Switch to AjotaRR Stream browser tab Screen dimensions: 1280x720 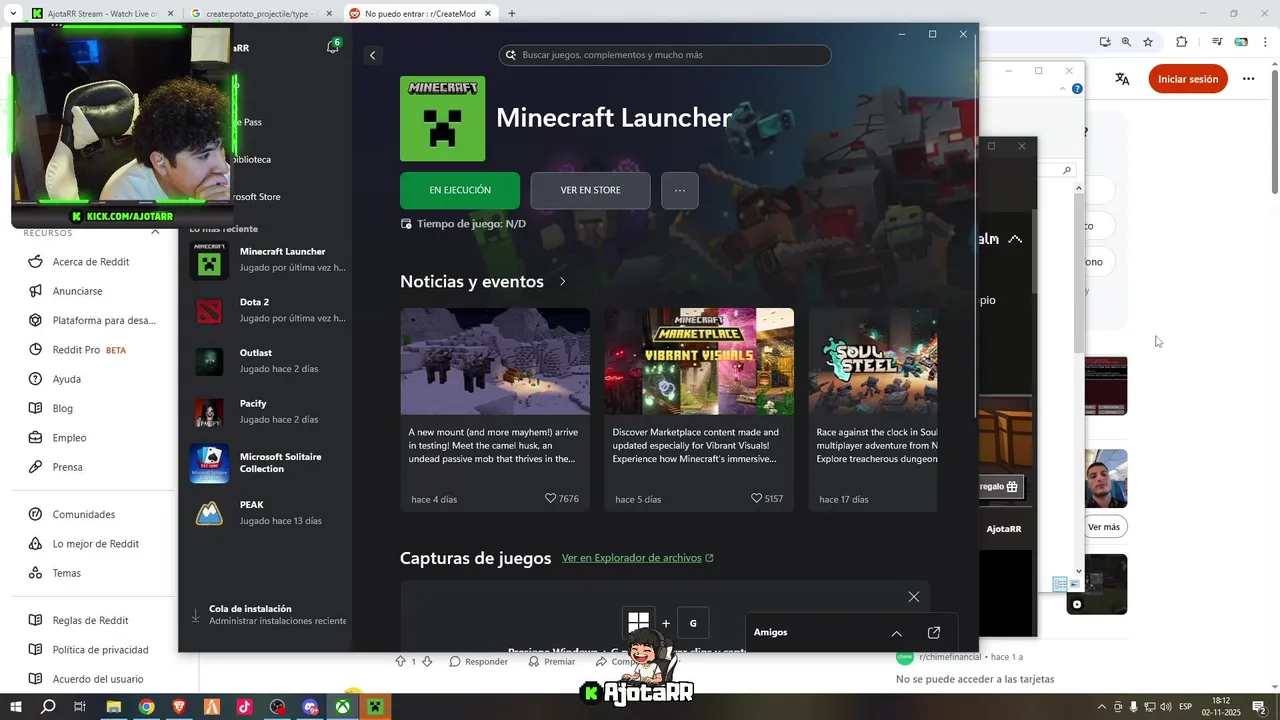(x=100, y=14)
